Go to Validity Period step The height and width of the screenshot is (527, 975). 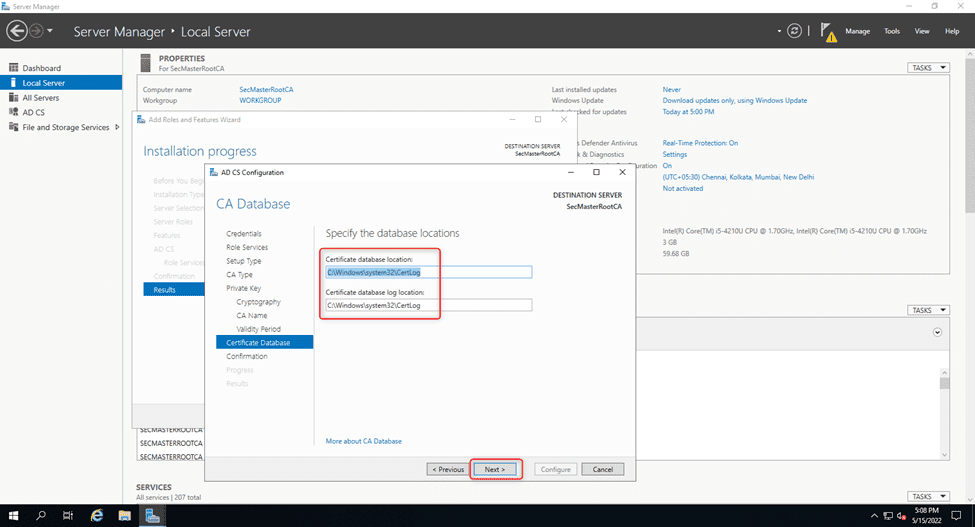[259, 329]
